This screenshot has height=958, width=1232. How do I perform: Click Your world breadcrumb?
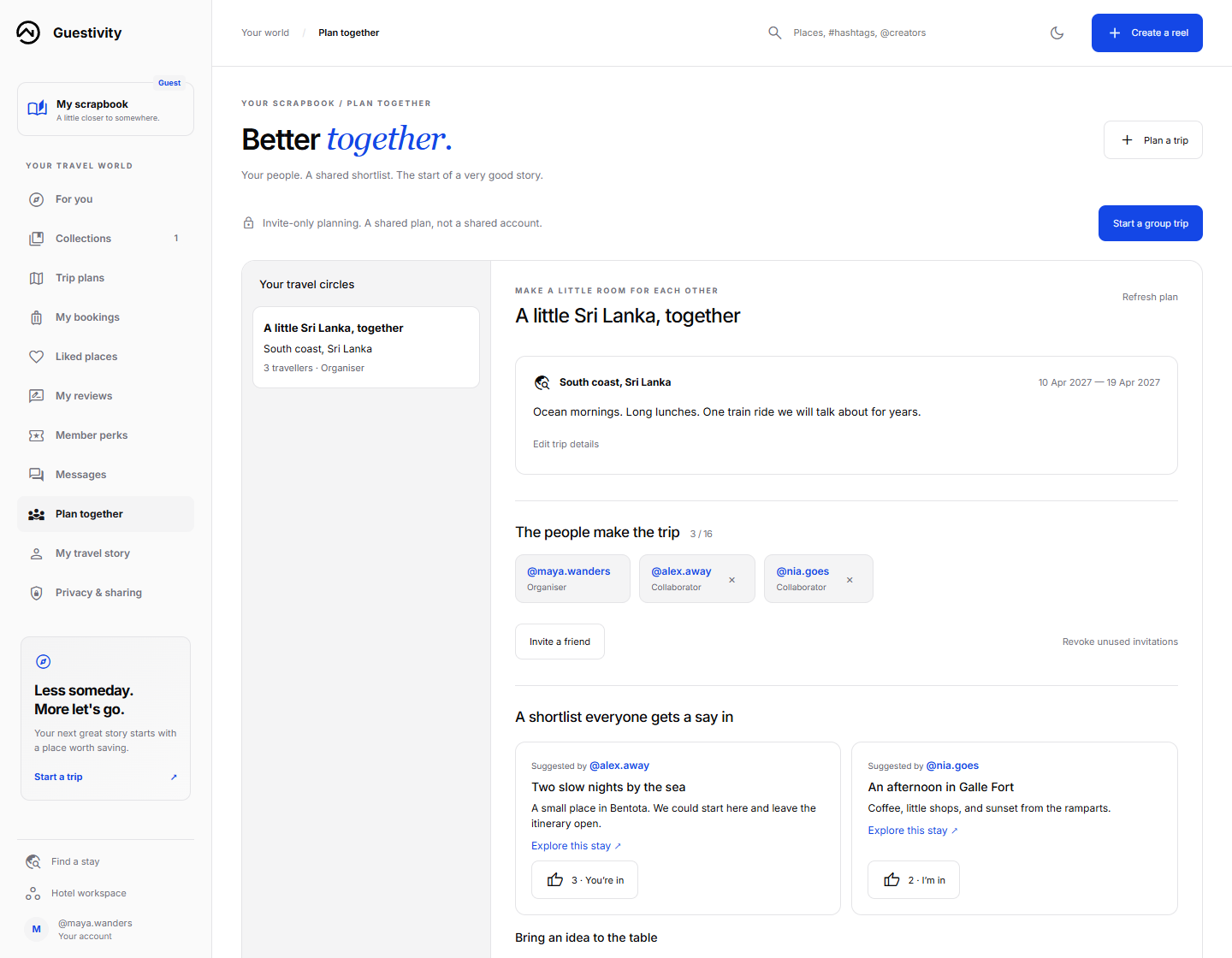point(265,33)
